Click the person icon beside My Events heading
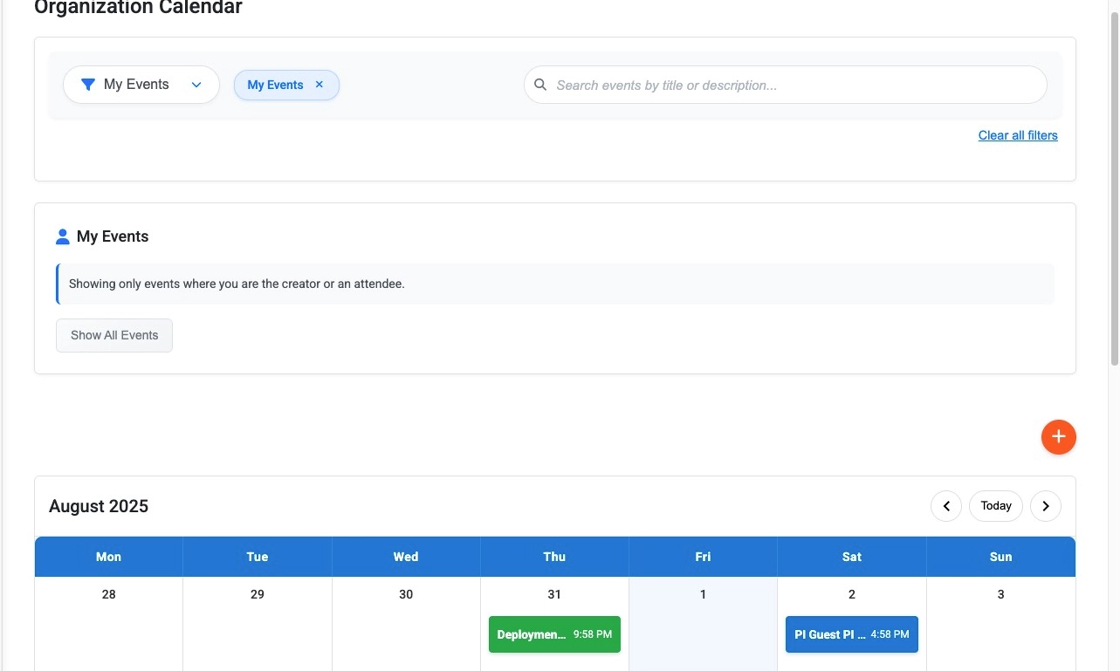The image size is (1120, 671). click(x=63, y=237)
